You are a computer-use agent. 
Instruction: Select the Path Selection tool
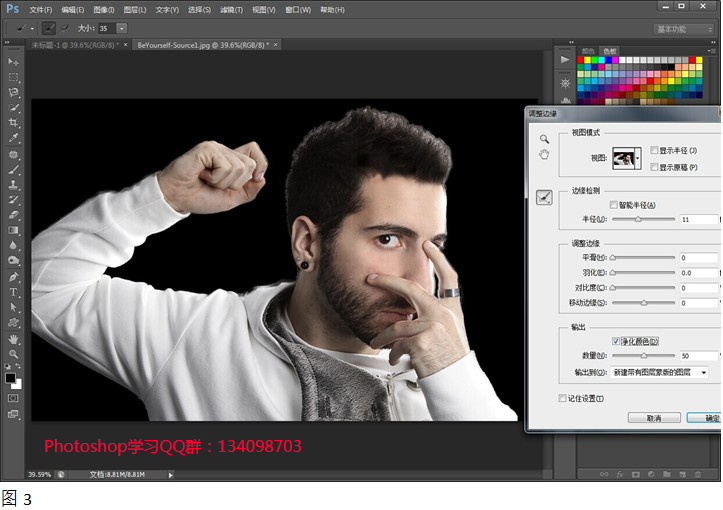(x=13, y=308)
